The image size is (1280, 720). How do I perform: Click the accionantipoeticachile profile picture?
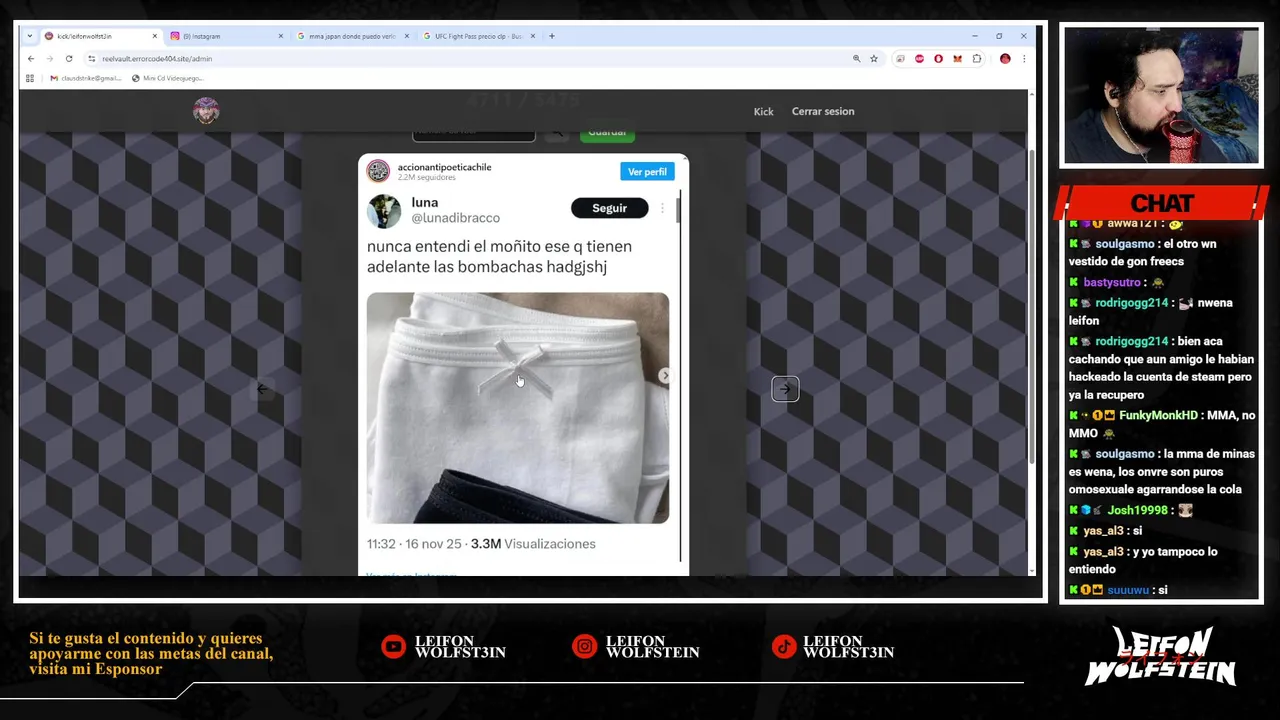tap(378, 171)
